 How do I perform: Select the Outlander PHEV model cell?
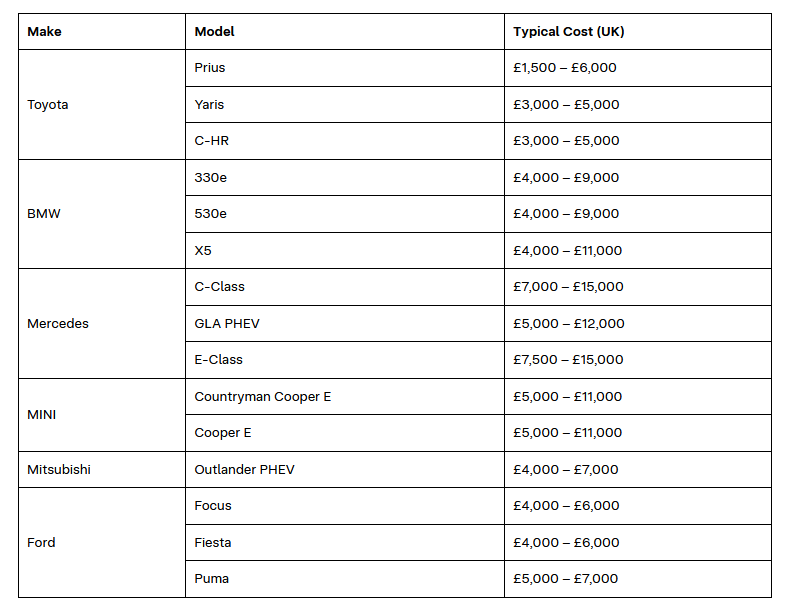244,469
